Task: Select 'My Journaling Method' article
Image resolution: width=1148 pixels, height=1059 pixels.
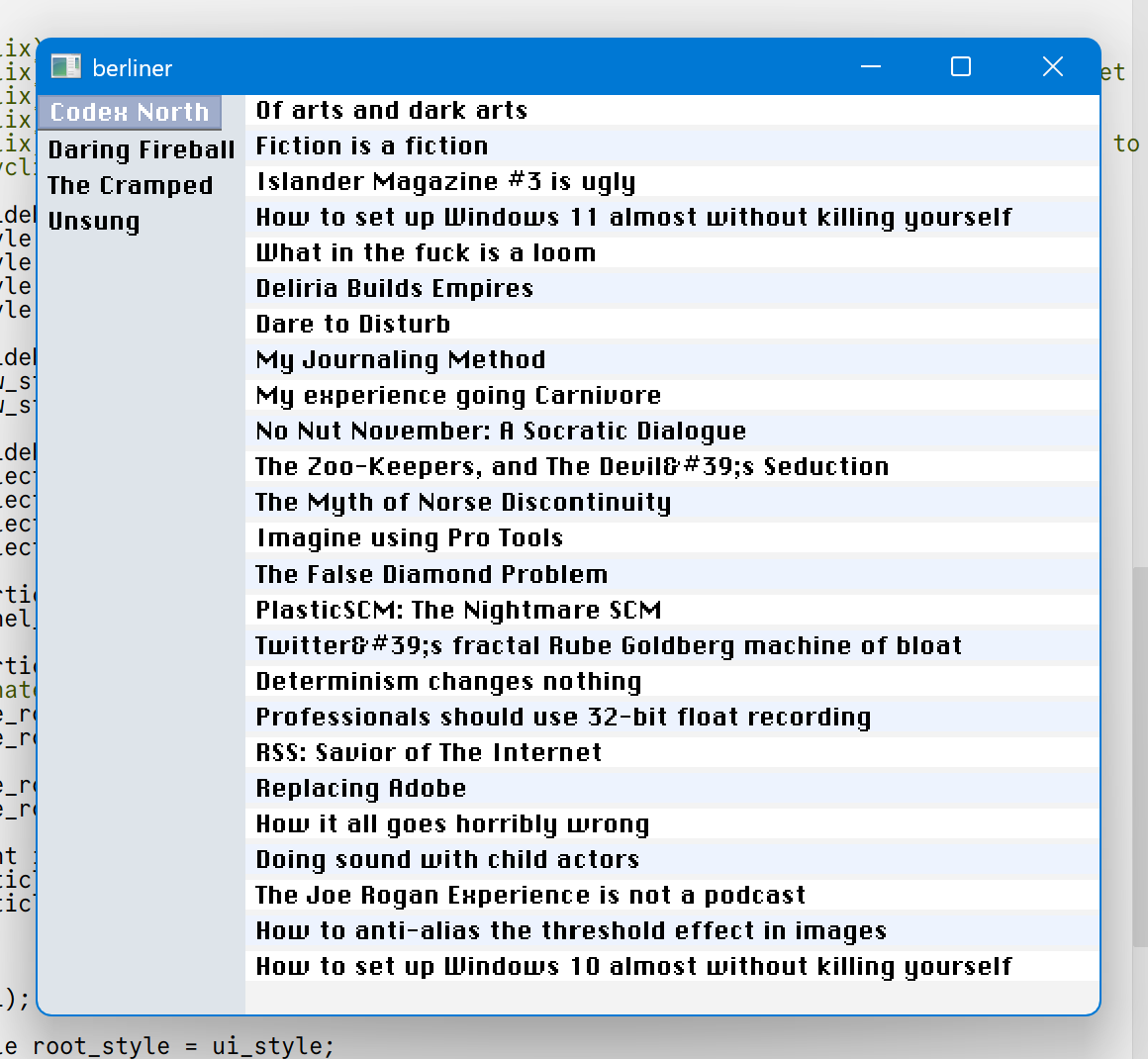Action: click(401, 359)
